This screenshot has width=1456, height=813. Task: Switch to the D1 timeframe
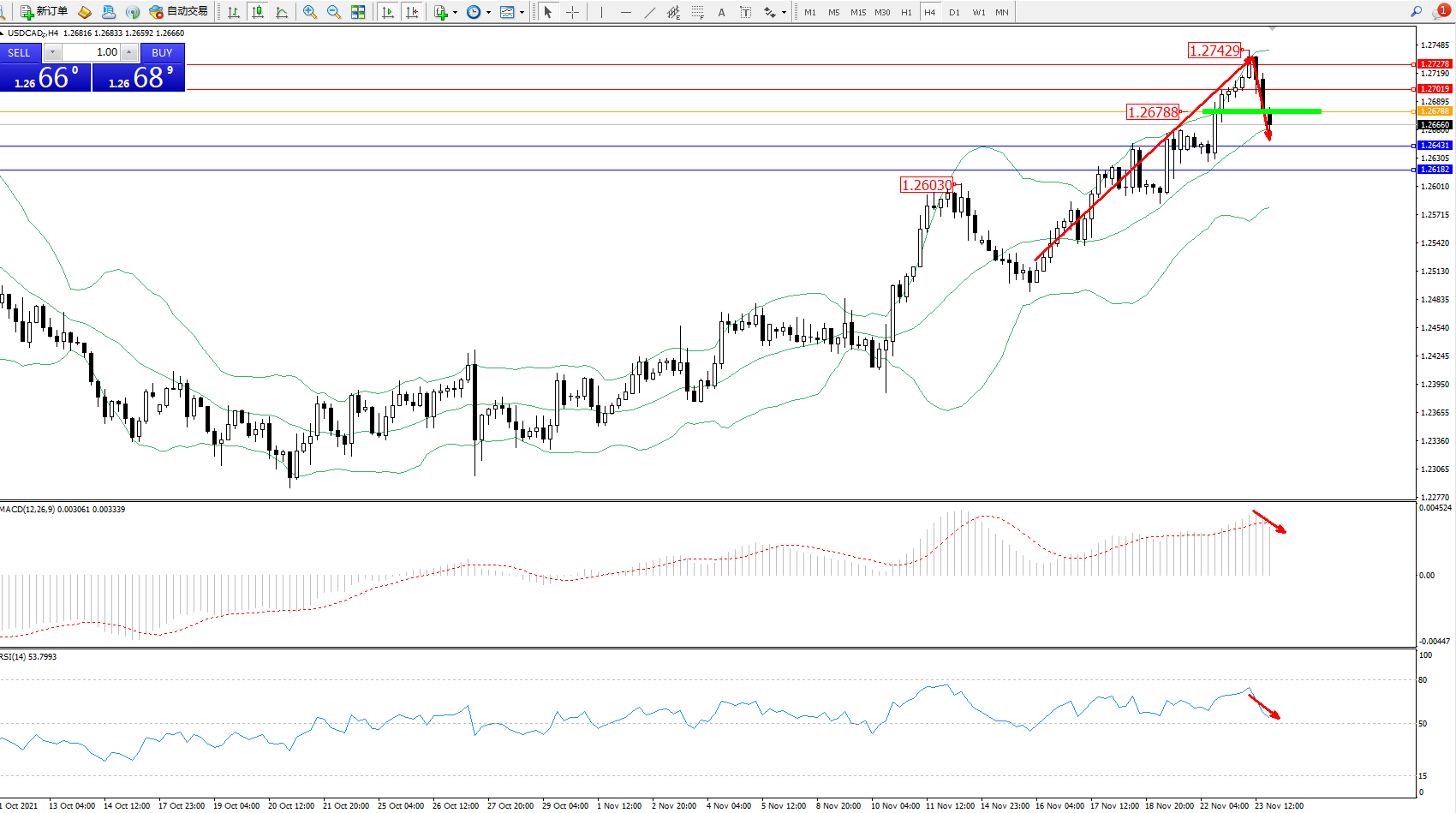tap(954, 12)
